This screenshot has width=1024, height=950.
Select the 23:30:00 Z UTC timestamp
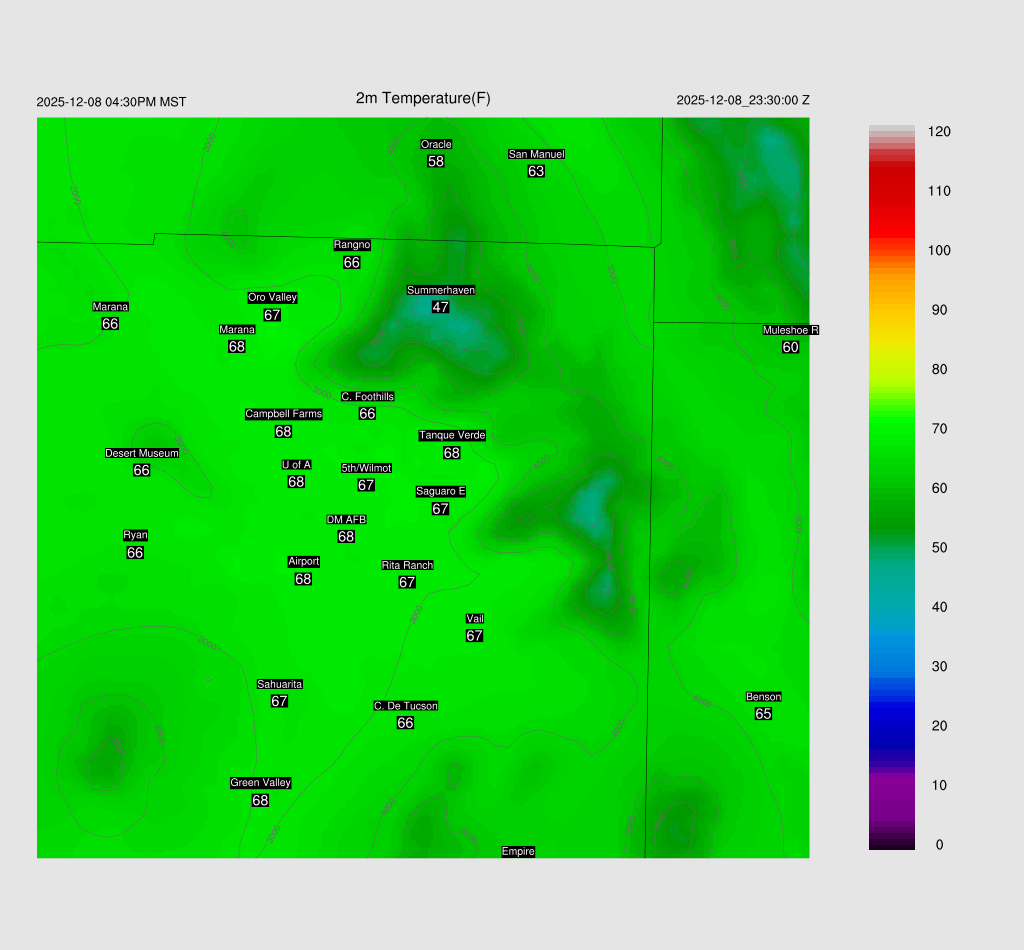[x=743, y=100]
